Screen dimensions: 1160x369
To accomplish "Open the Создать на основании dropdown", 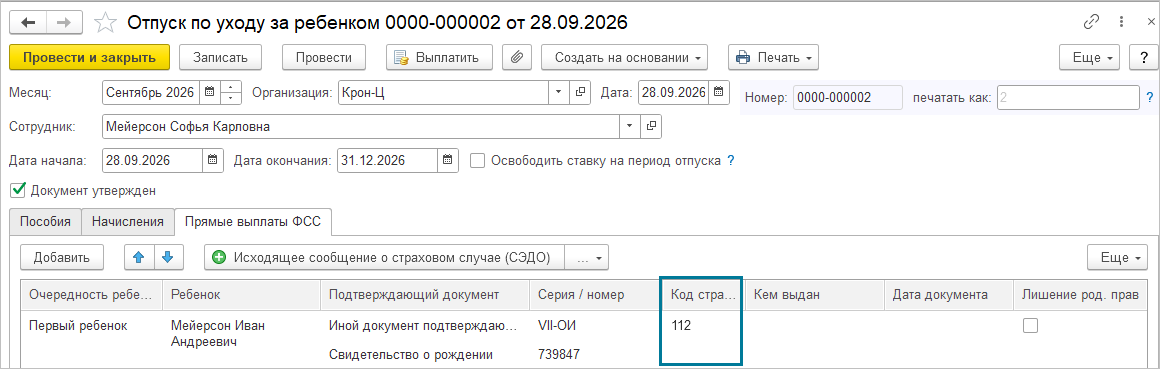I will pyautogui.click(x=624, y=57).
